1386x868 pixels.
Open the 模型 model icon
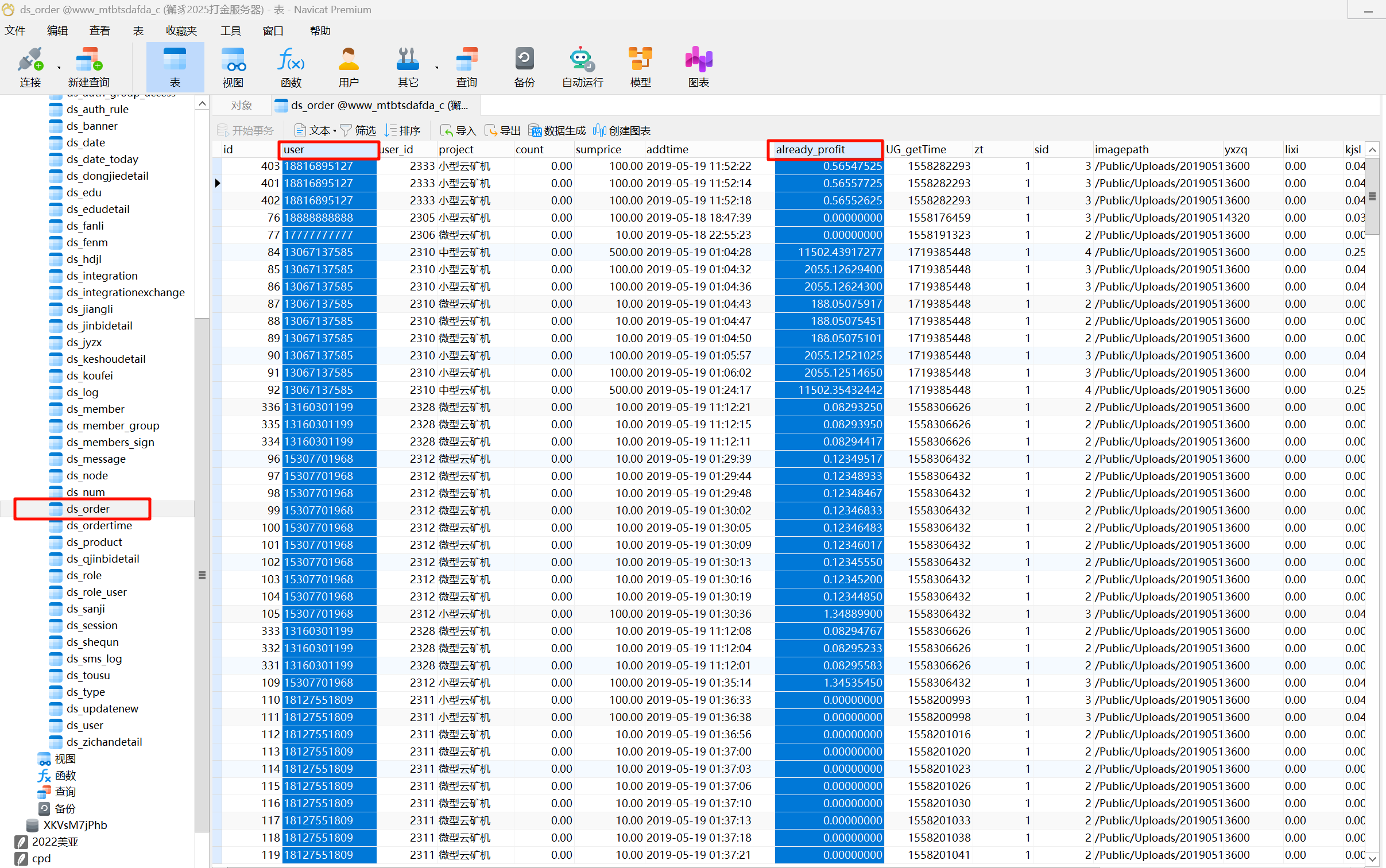(x=640, y=60)
